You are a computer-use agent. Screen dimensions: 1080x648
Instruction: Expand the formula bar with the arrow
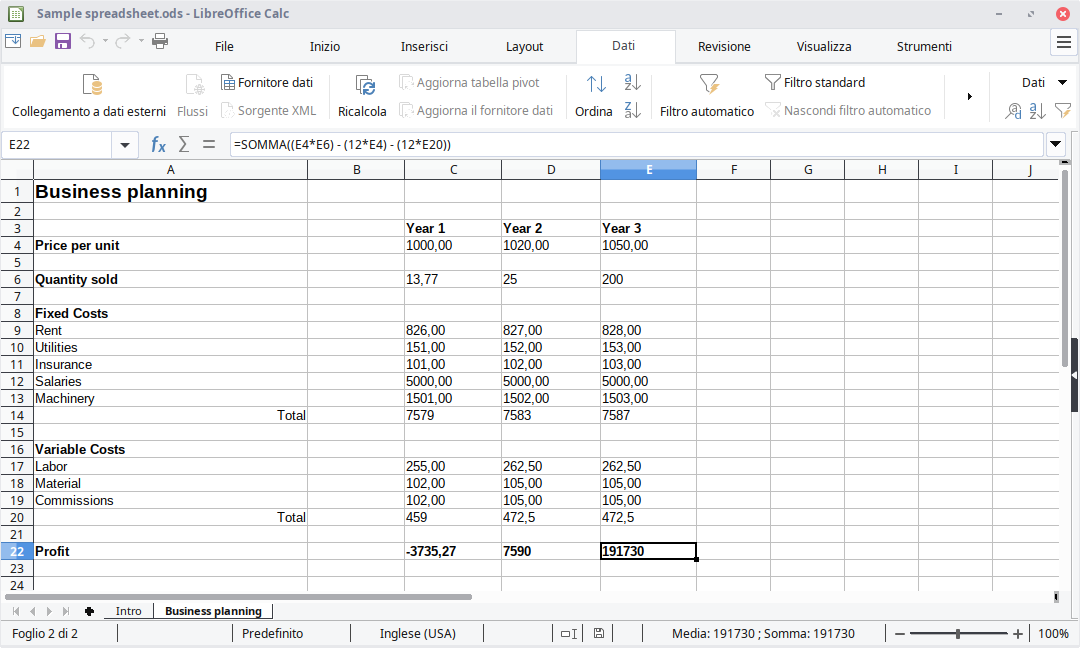pyautogui.click(x=1056, y=145)
